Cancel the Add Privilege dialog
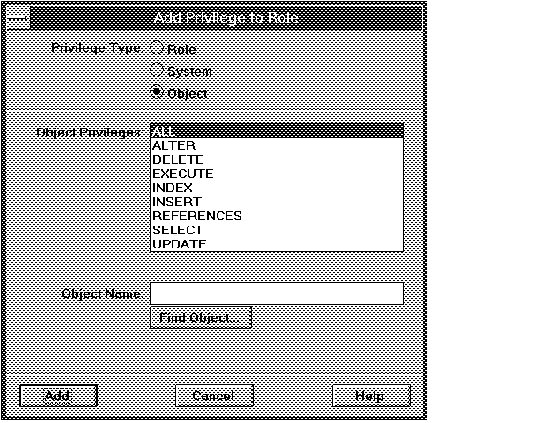Viewport: 536px width, 423px height. coord(214,396)
